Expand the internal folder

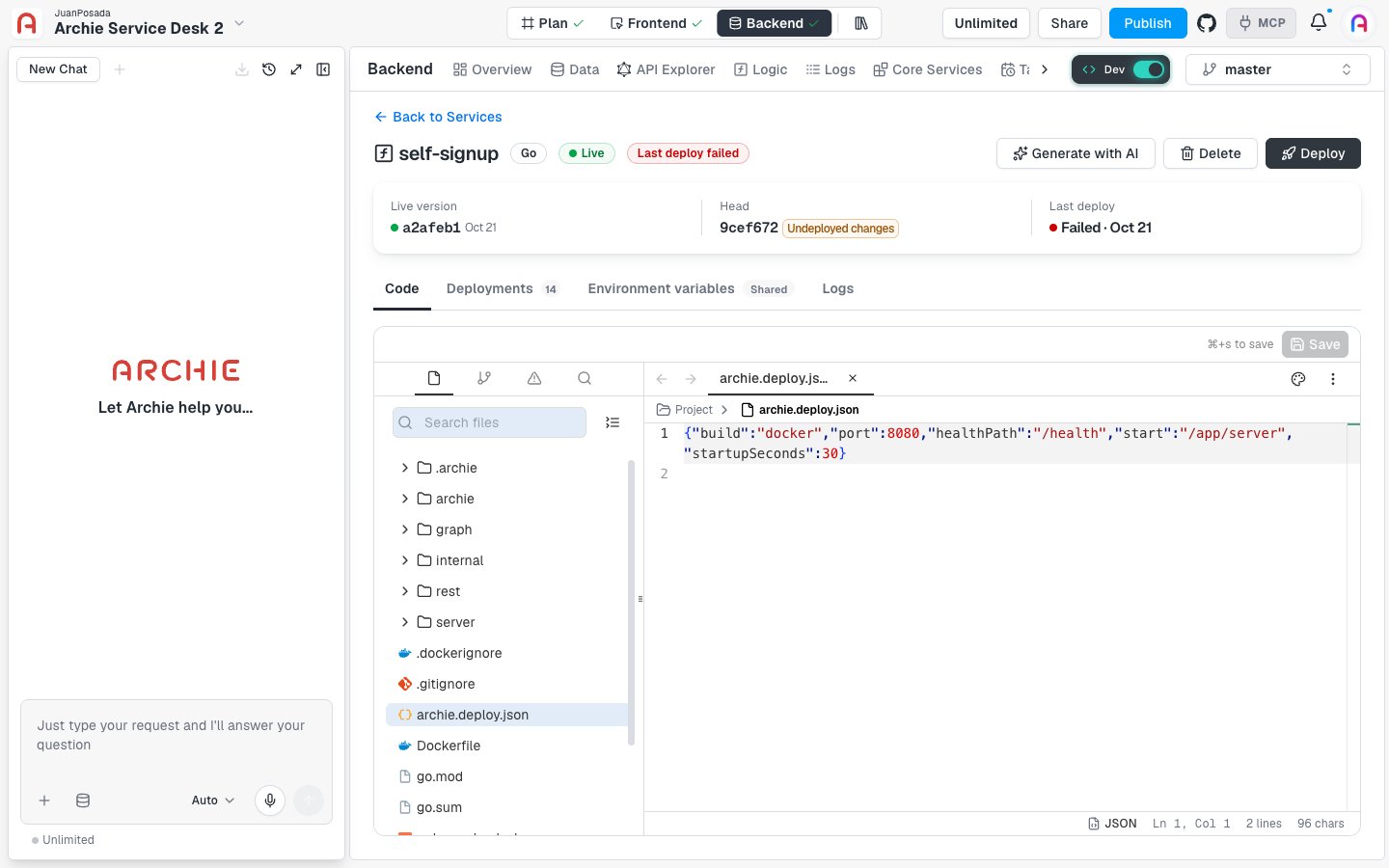pos(404,560)
